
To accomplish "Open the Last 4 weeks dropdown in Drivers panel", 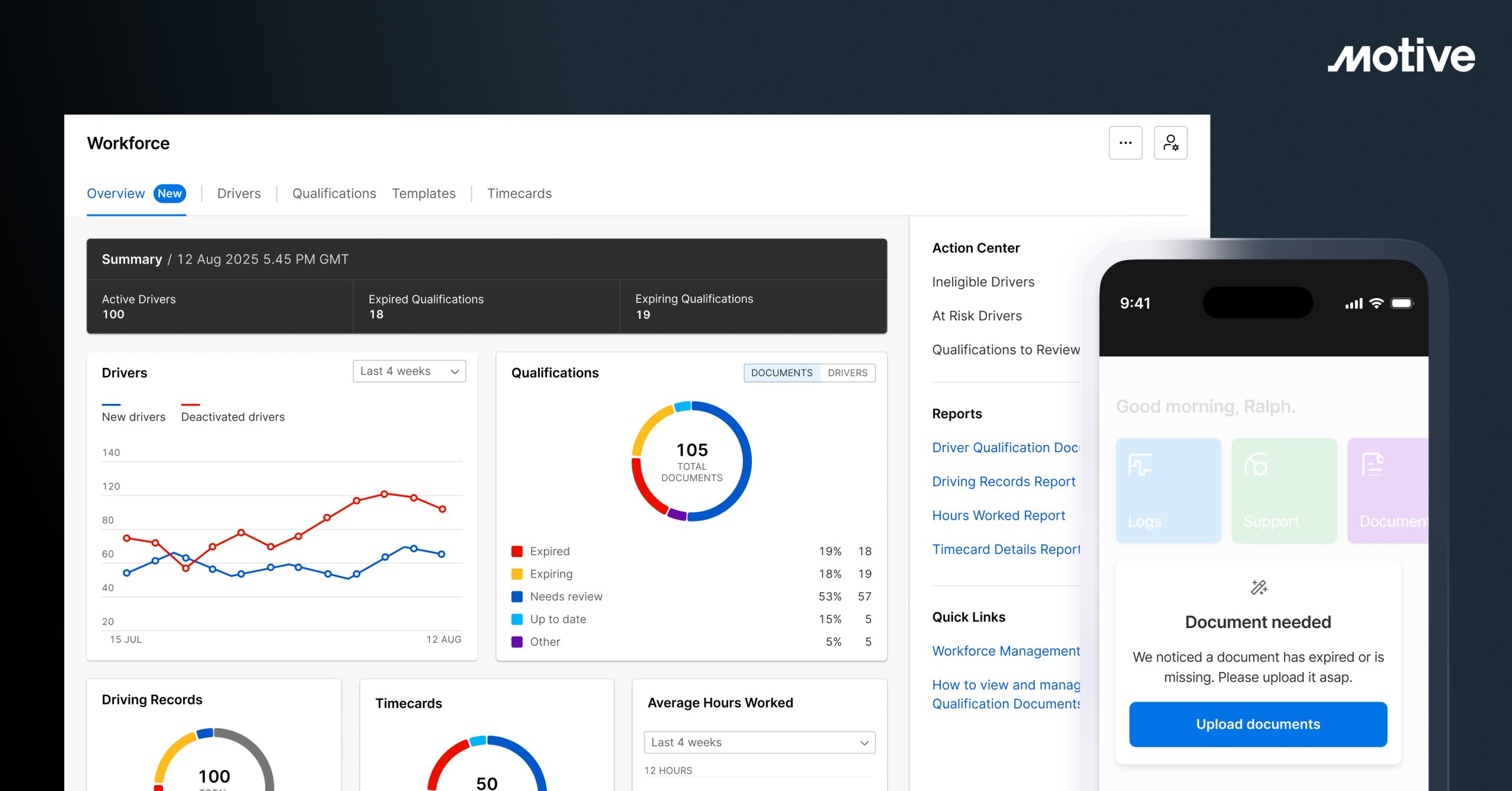I will (x=409, y=371).
